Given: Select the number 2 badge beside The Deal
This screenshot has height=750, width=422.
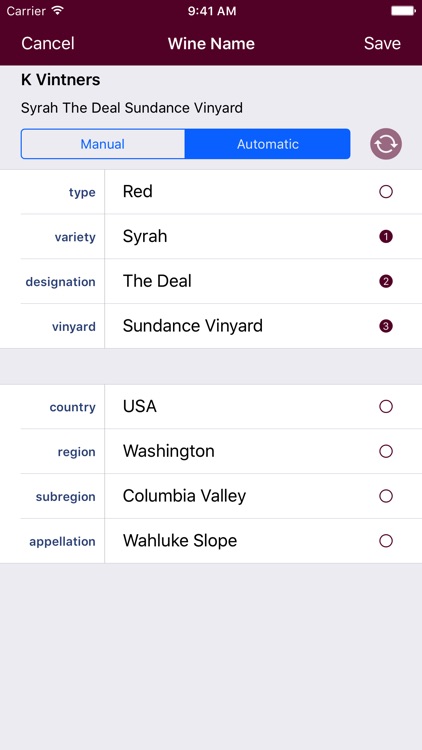Looking at the screenshot, I should click(x=386, y=281).
